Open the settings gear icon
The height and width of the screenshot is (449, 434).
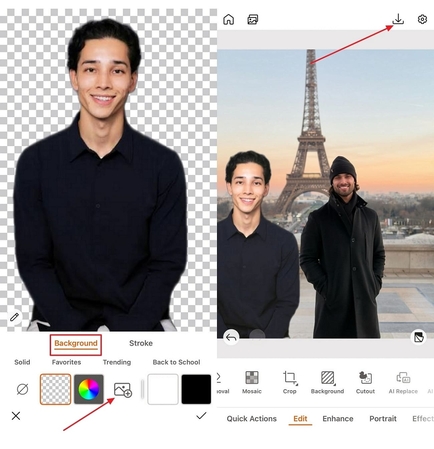click(x=422, y=19)
